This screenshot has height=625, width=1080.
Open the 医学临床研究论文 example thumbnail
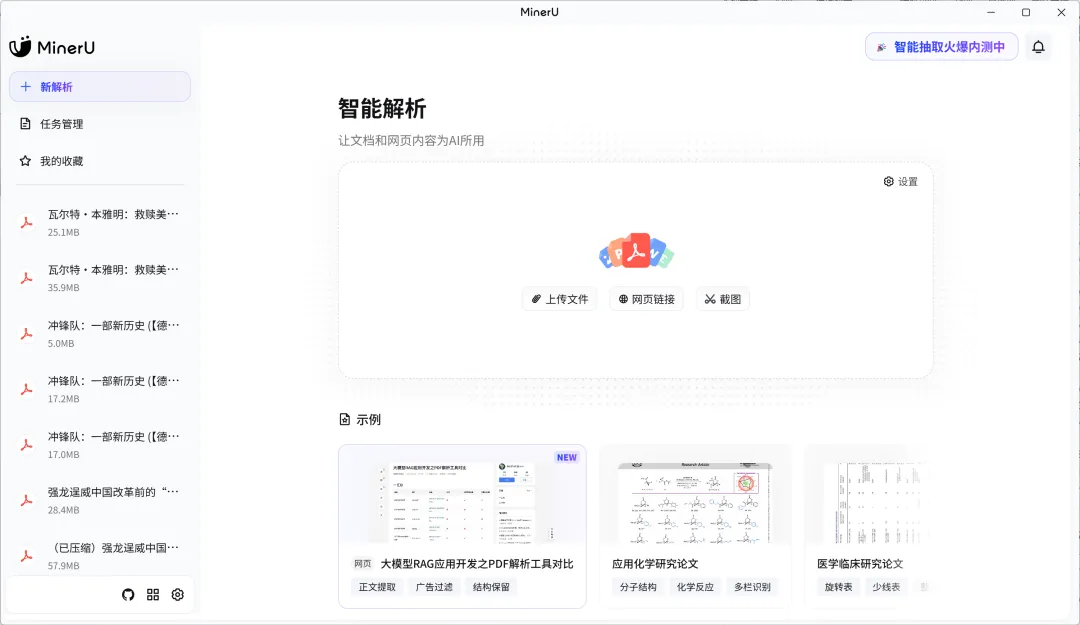point(875,501)
